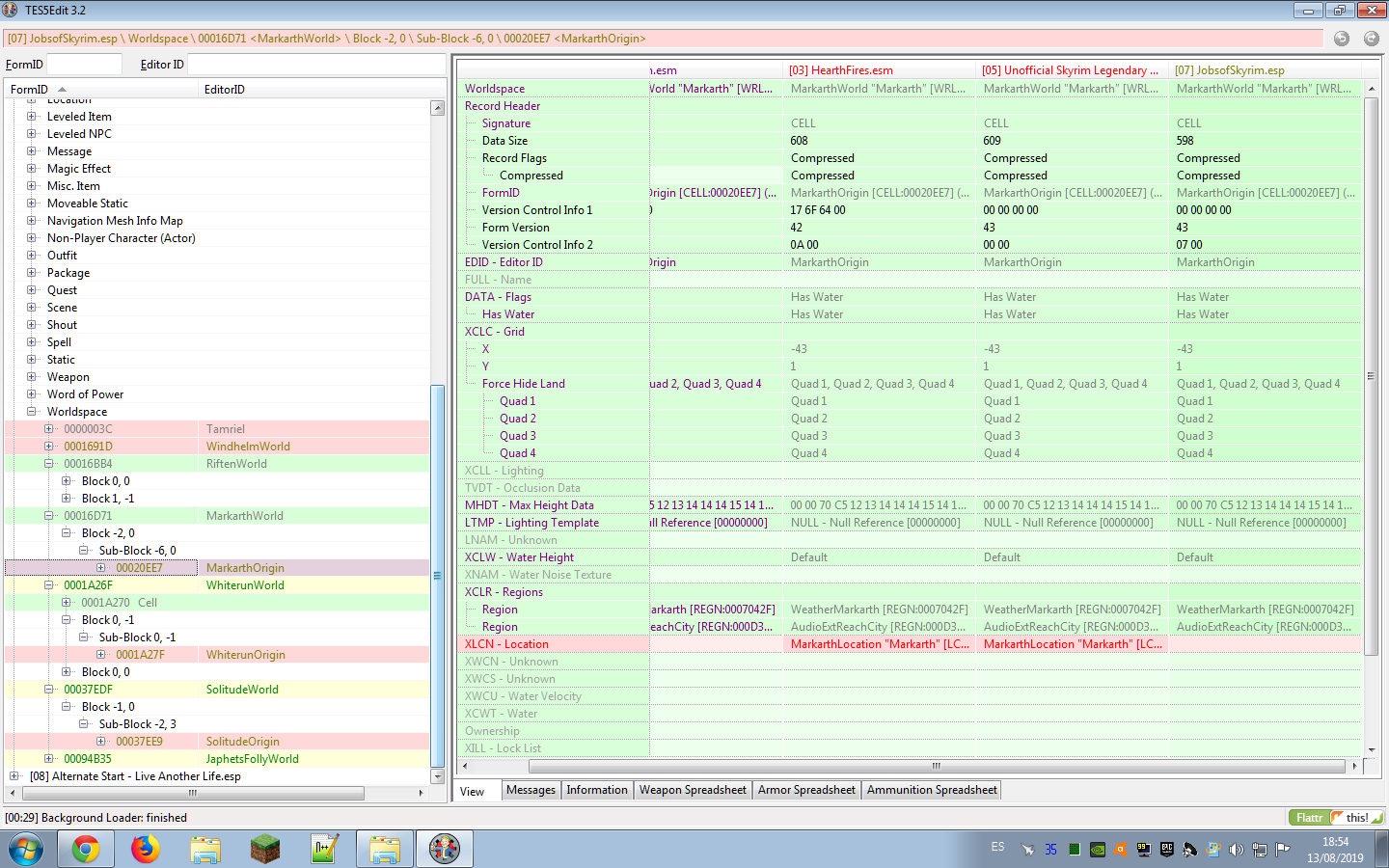Open Google Chrome from the taskbar

click(x=86, y=849)
